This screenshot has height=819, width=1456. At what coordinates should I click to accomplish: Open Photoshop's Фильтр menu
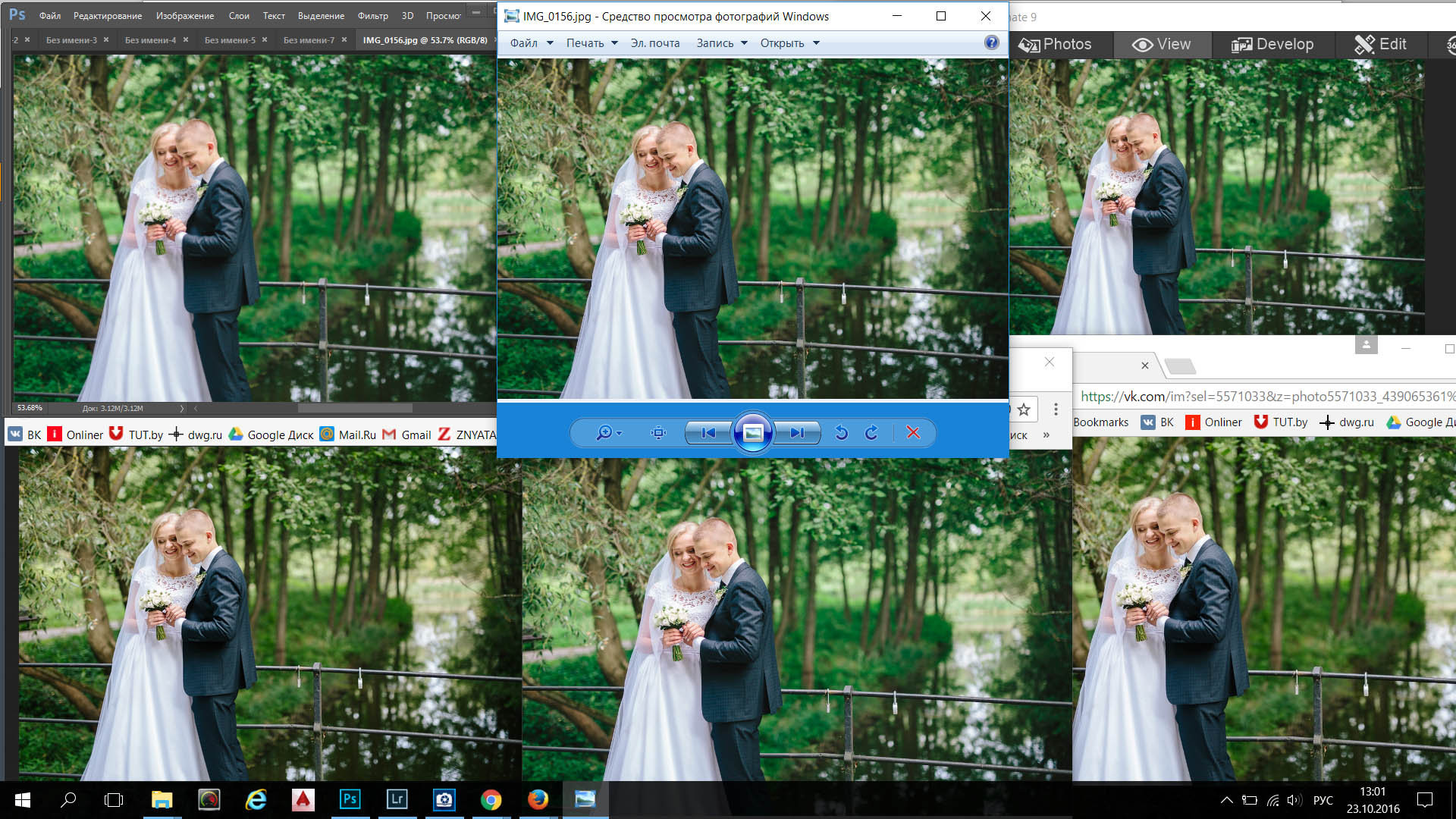coord(372,16)
